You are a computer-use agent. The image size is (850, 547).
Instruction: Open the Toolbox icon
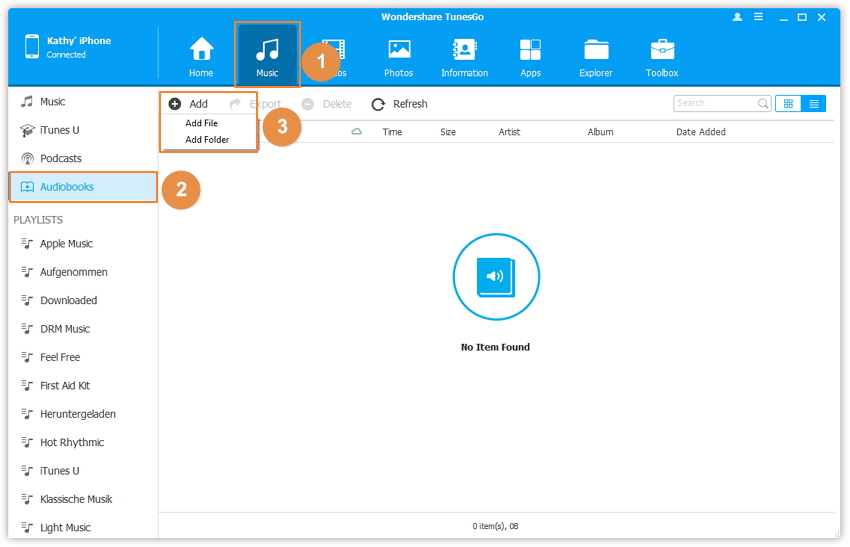coord(662,50)
